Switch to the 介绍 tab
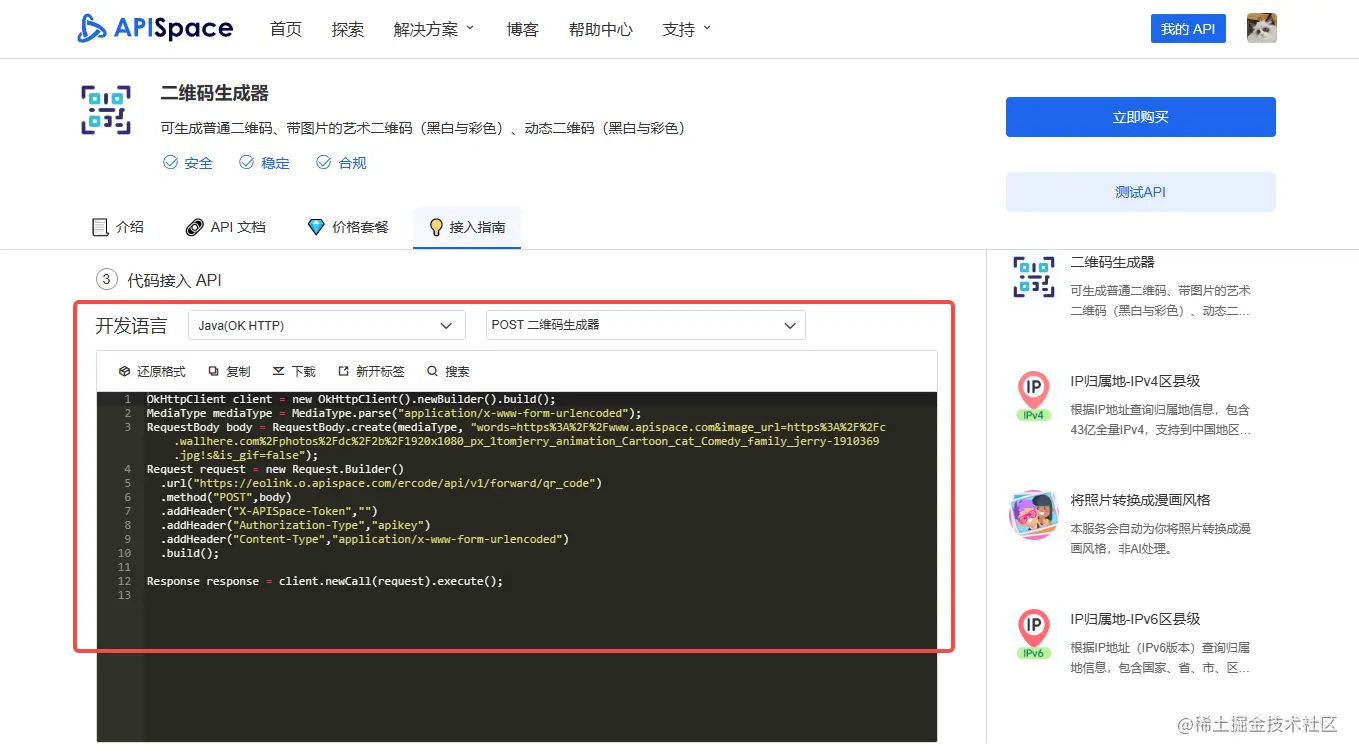Viewport: 1359px width, 756px height. (x=118, y=227)
